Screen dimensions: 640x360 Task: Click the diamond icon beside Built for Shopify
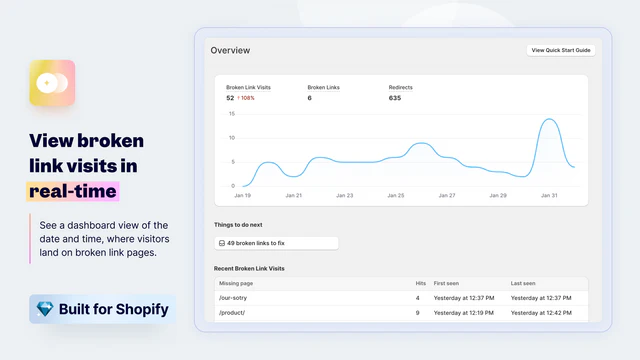[45, 309]
